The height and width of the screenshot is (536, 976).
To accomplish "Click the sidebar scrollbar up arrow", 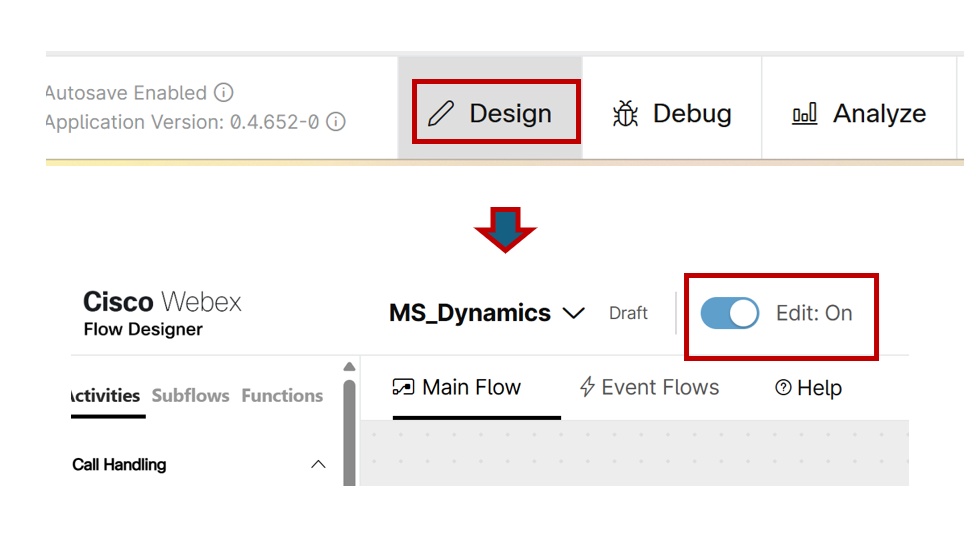I will tap(349, 366).
